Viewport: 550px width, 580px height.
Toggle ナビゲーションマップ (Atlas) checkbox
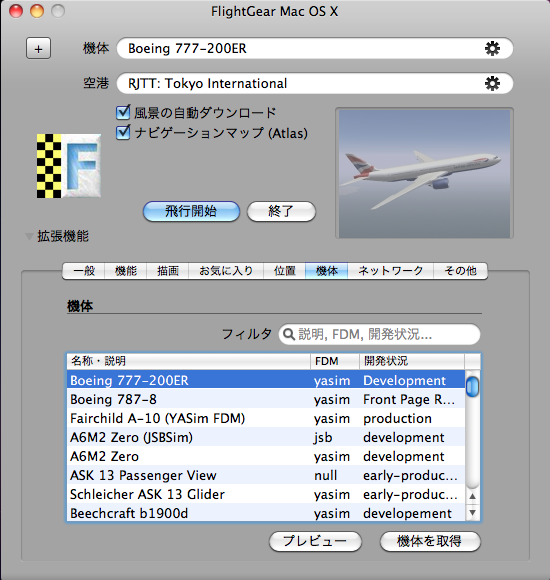[x=123, y=132]
